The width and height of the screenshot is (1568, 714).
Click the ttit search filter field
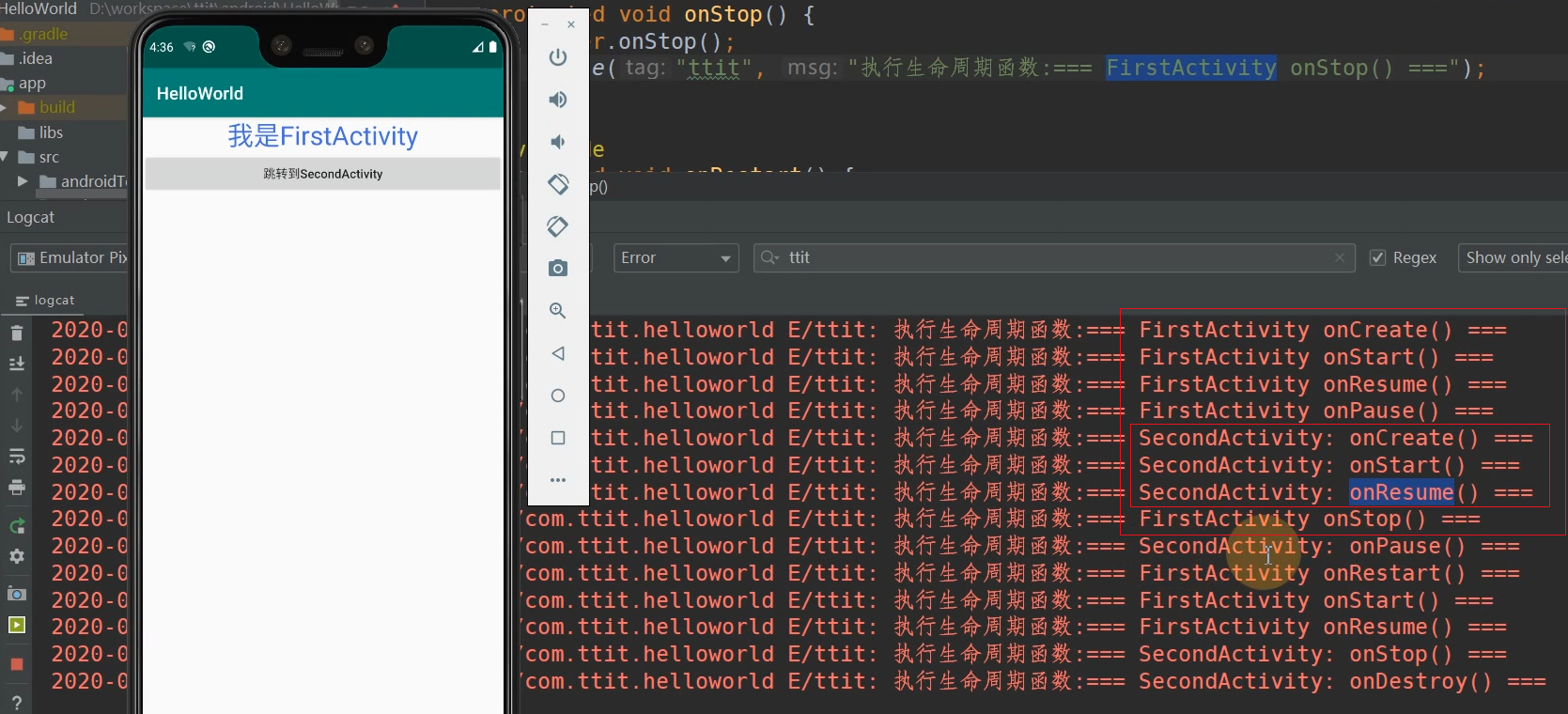tap(1054, 257)
